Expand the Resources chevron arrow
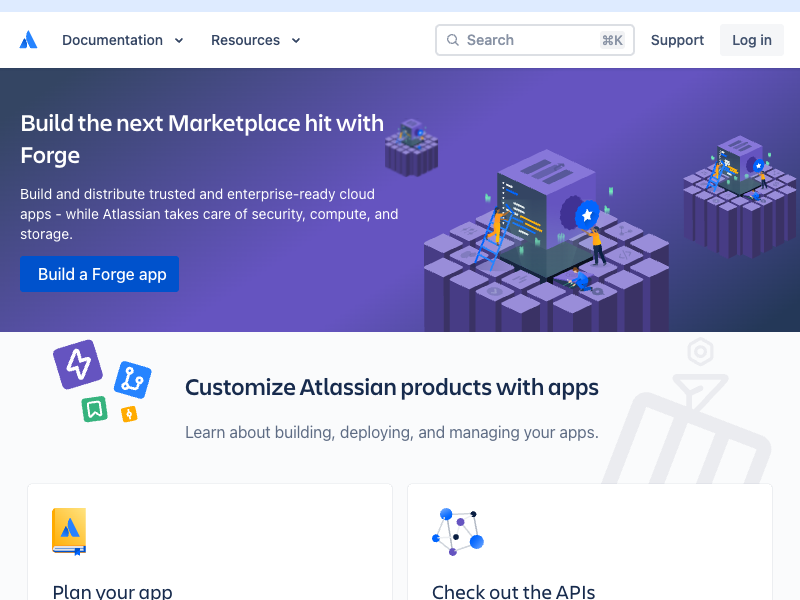 tap(296, 40)
